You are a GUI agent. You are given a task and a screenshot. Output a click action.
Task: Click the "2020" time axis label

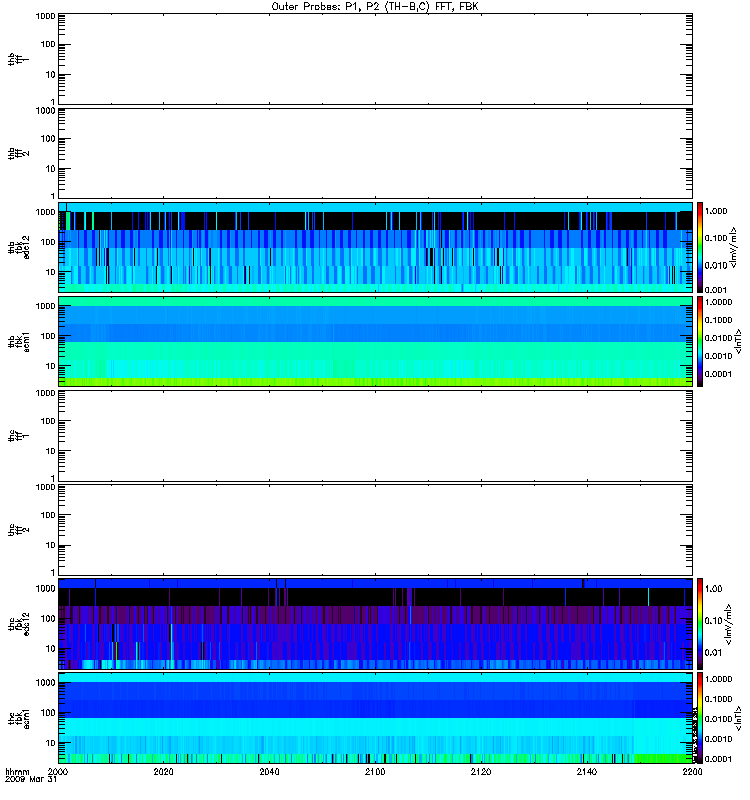(163, 772)
